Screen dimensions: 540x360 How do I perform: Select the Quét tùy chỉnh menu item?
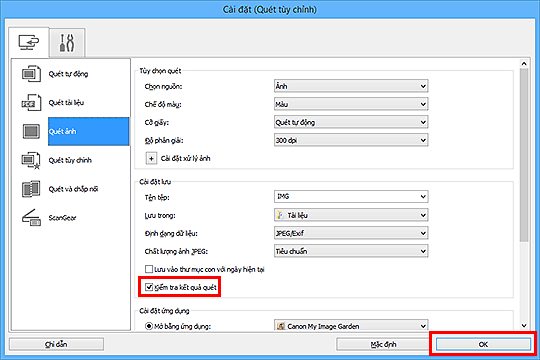(x=70, y=160)
